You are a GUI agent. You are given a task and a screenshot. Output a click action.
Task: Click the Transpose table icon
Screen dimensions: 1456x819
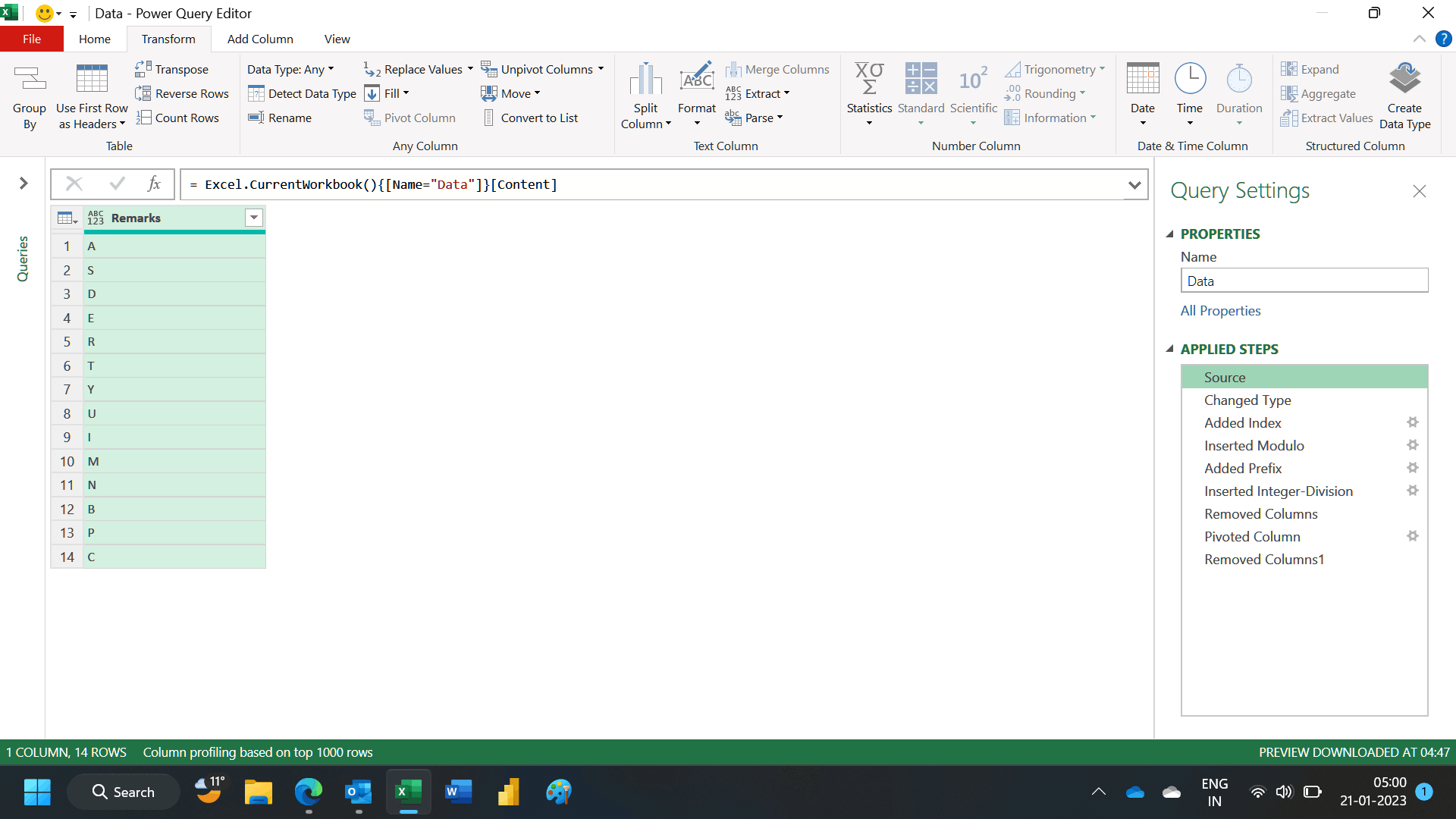pos(143,69)
